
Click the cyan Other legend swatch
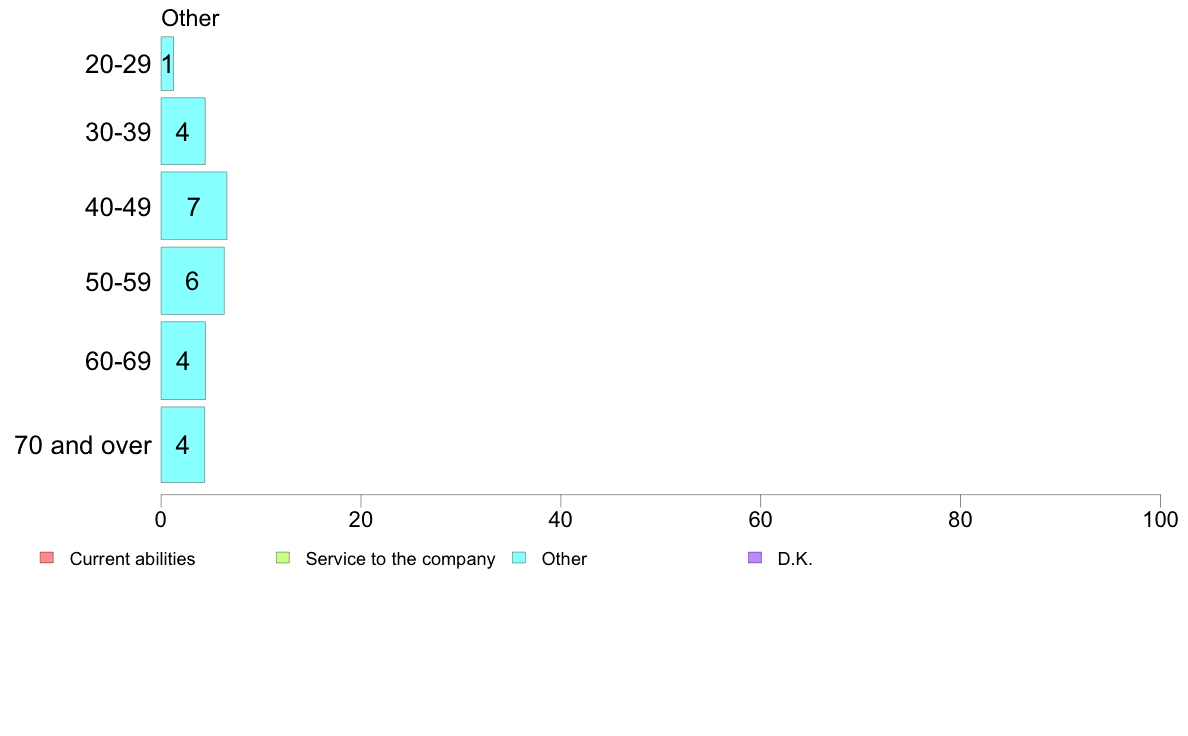(519, 558)
